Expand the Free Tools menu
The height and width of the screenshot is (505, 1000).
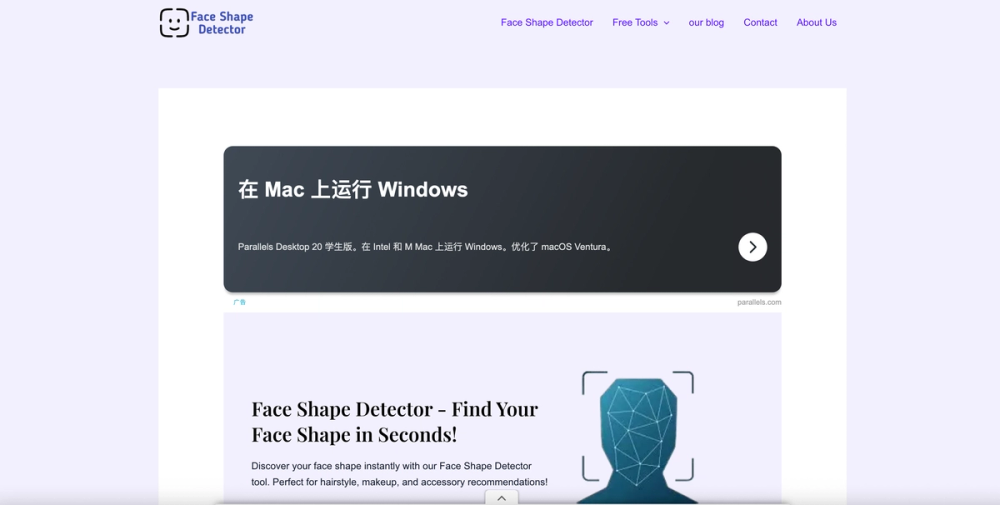[640, 22]
